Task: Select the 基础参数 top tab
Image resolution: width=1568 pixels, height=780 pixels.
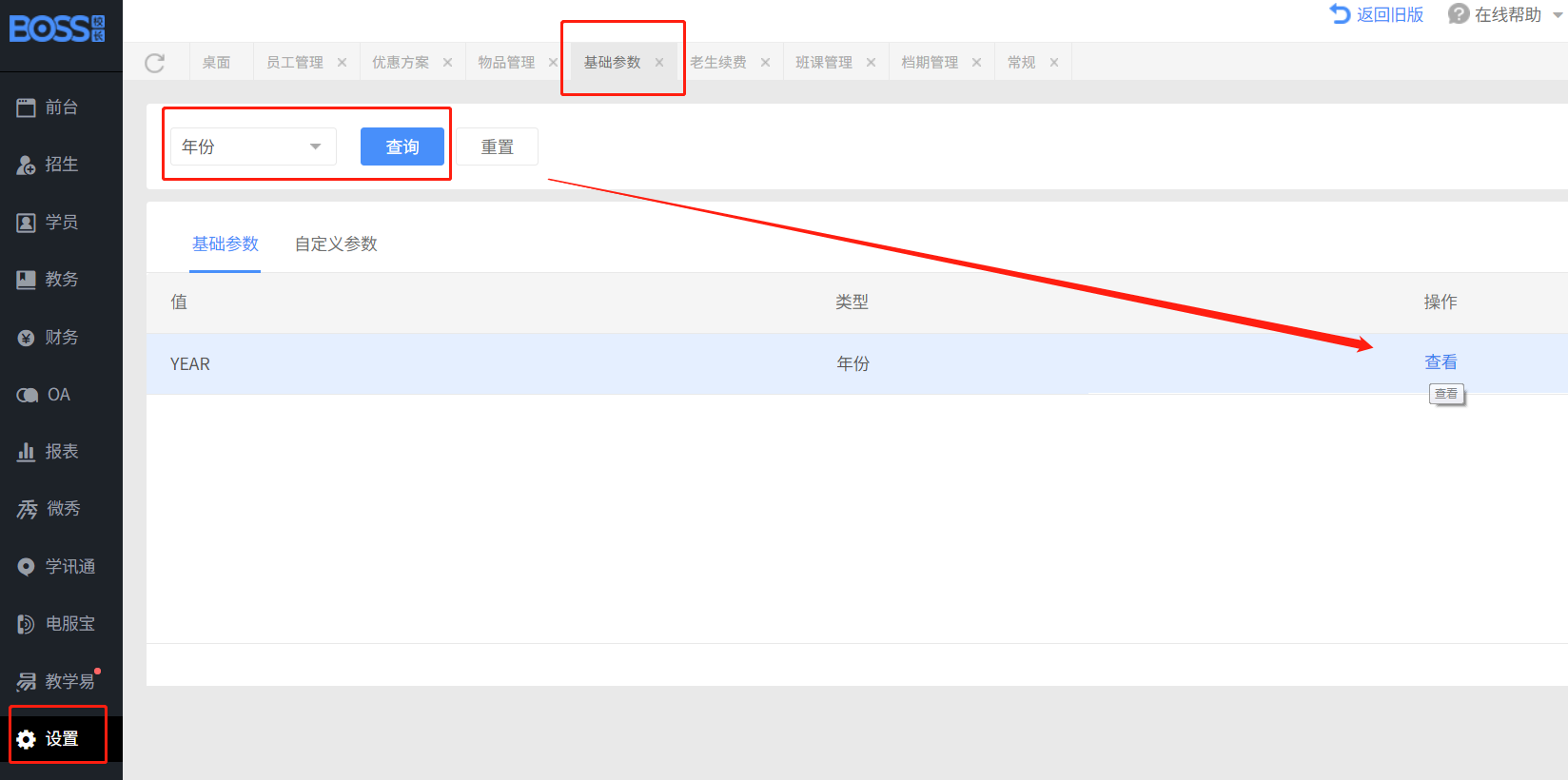Action: point(613,63)
